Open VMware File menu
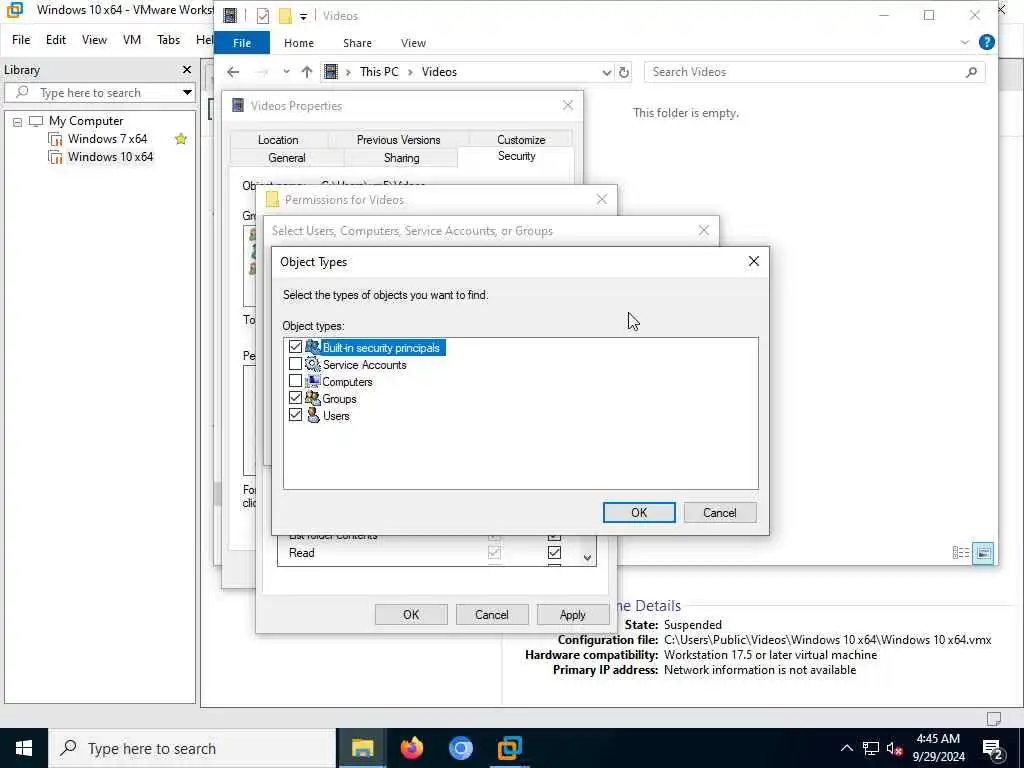Image resolution: width=1024 pixels, height=768 pixels. point(21,40)
